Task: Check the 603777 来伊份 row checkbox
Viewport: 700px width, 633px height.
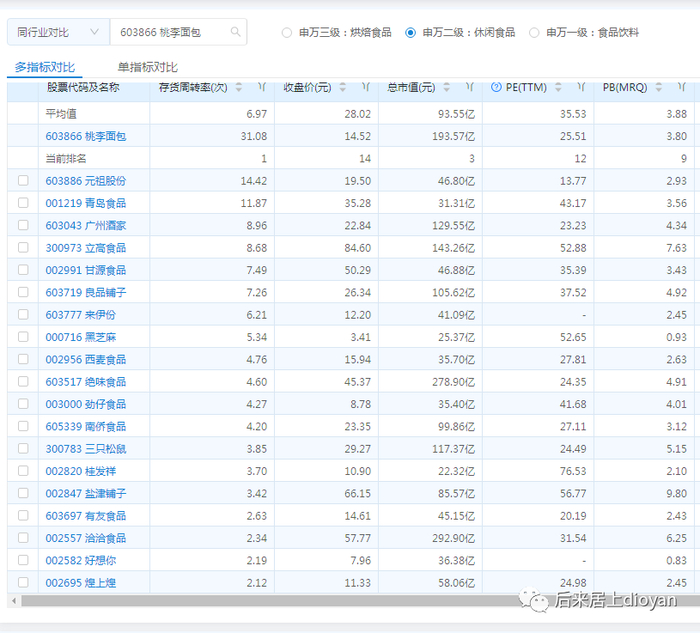Action: click(23, 314)
